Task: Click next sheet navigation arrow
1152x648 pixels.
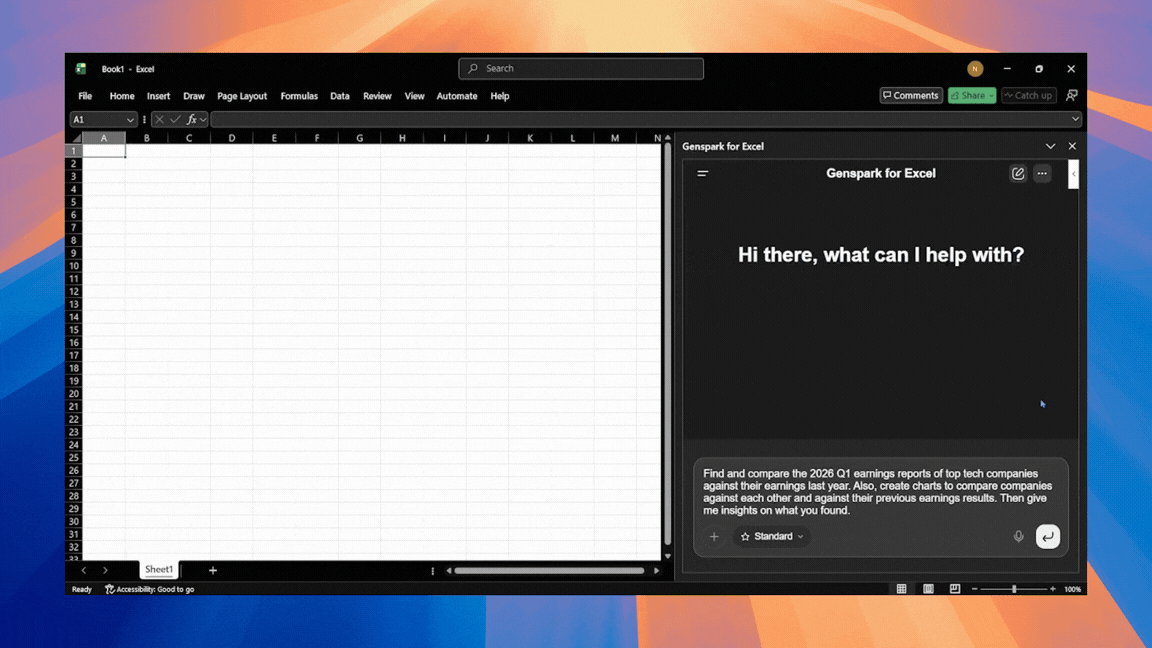Action: 105,570
